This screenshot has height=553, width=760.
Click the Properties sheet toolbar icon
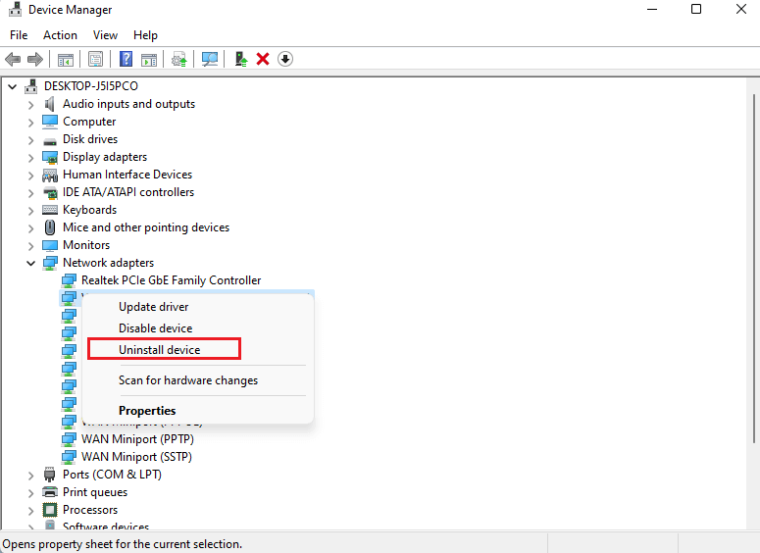coord(95,59)
